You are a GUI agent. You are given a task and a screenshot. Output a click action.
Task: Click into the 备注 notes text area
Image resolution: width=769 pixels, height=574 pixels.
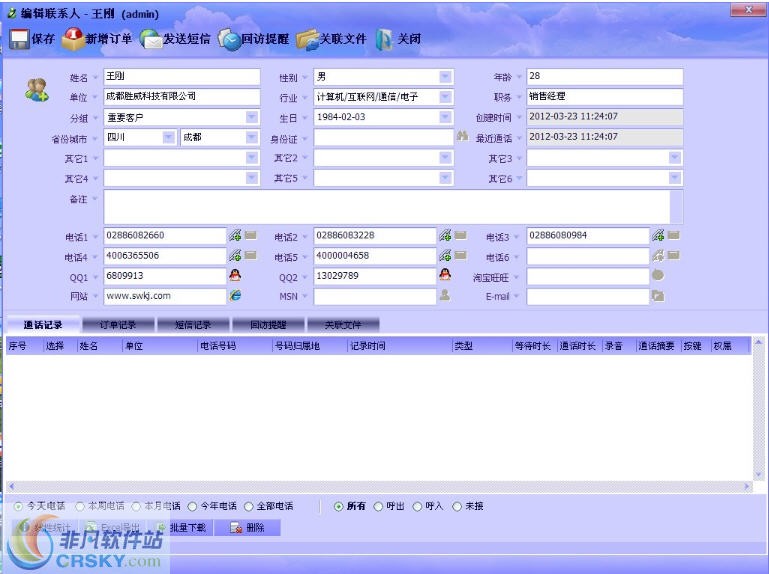(387, 207)
